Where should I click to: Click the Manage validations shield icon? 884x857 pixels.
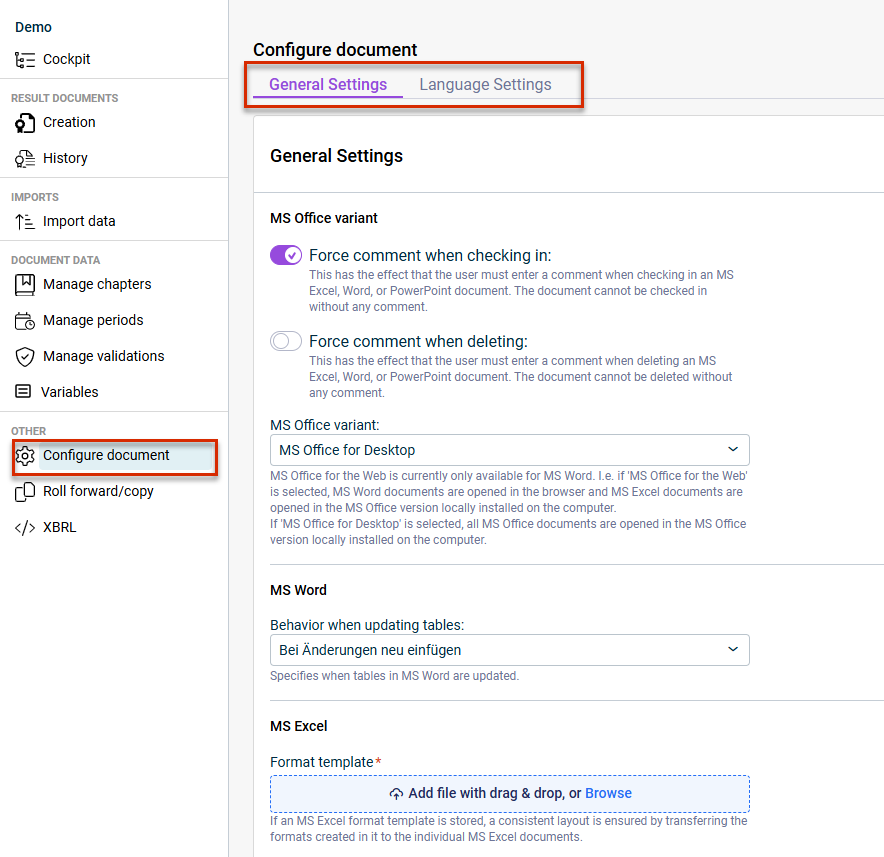[x=24, y=357]
